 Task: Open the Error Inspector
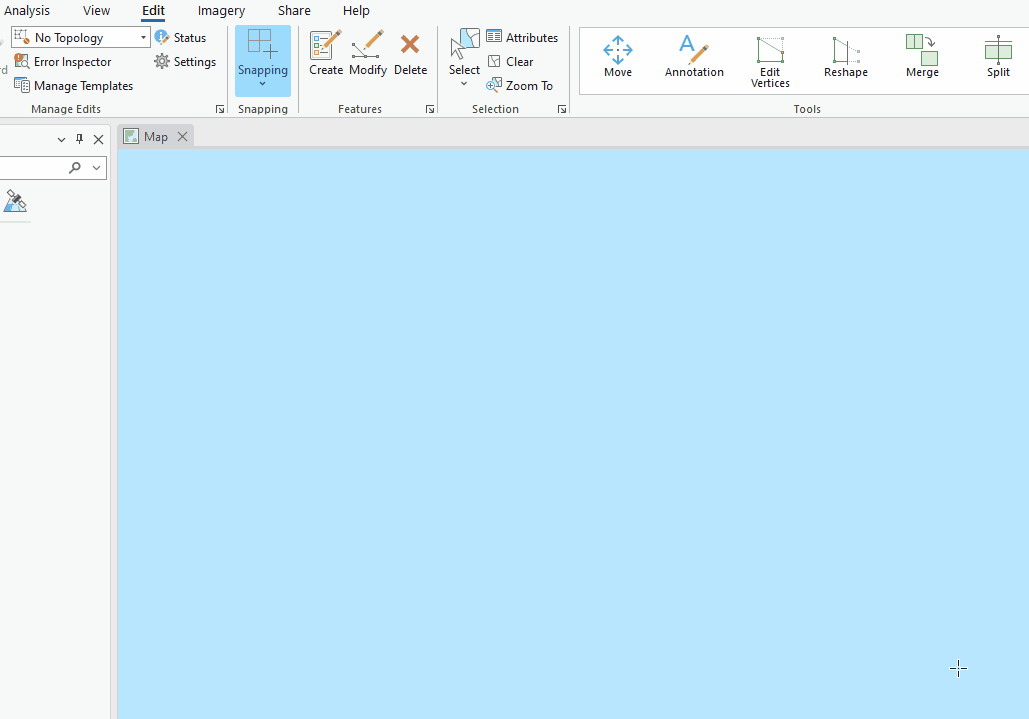pyautogui.click(x=63, y=61)
